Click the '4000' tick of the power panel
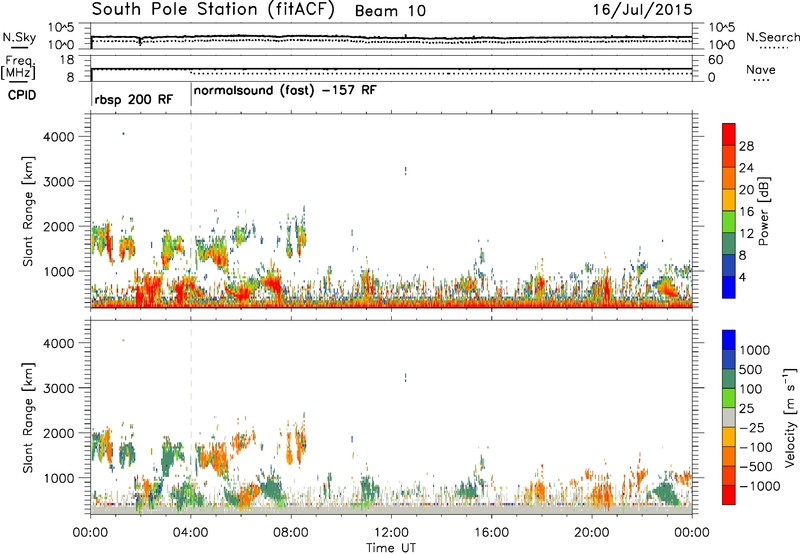This screenshot has height=554, width=800. [x=59, y=137]
